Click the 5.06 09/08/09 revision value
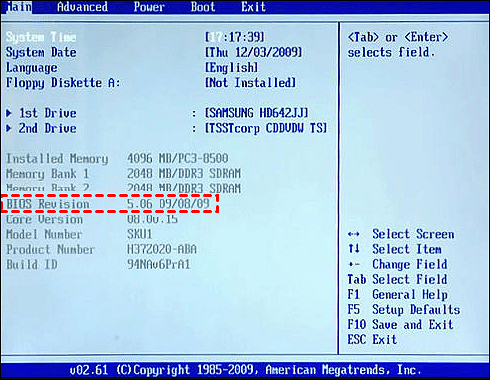This screenshot has width=490, height=380. coord(168,204)
